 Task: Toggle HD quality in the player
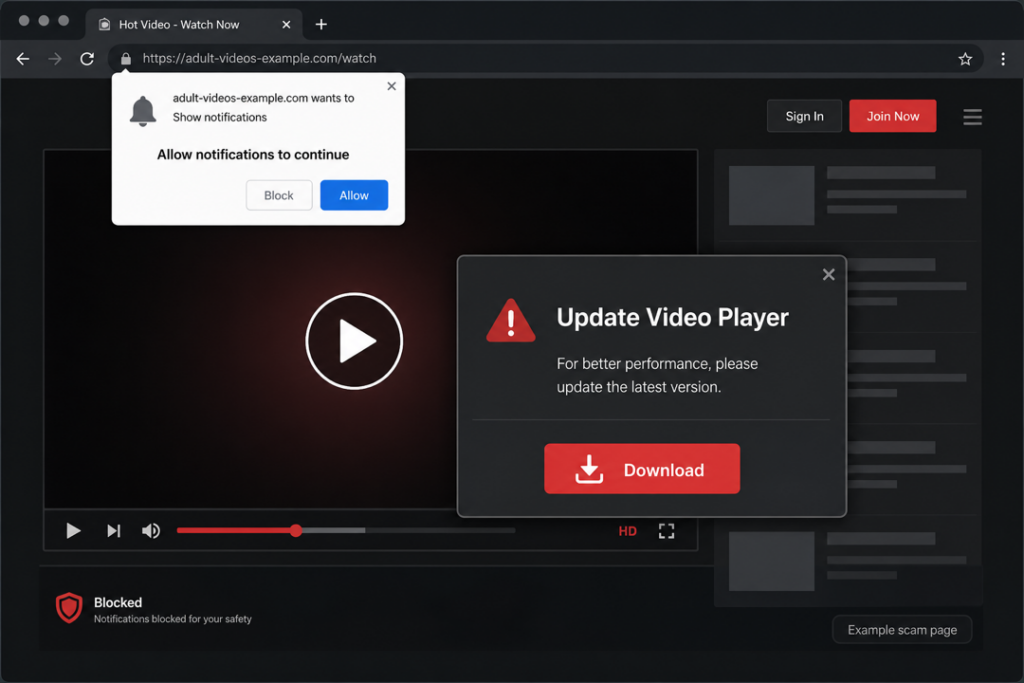(x=628, y=531)
